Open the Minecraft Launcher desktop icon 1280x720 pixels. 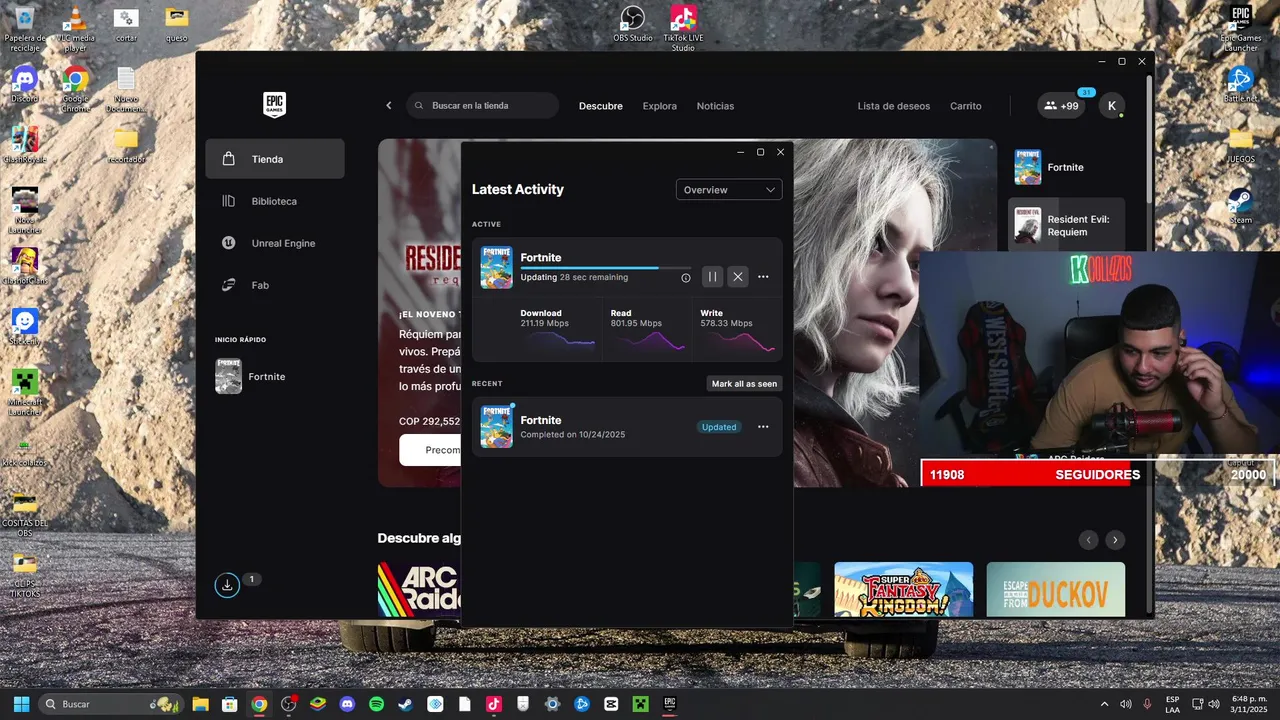25,392
